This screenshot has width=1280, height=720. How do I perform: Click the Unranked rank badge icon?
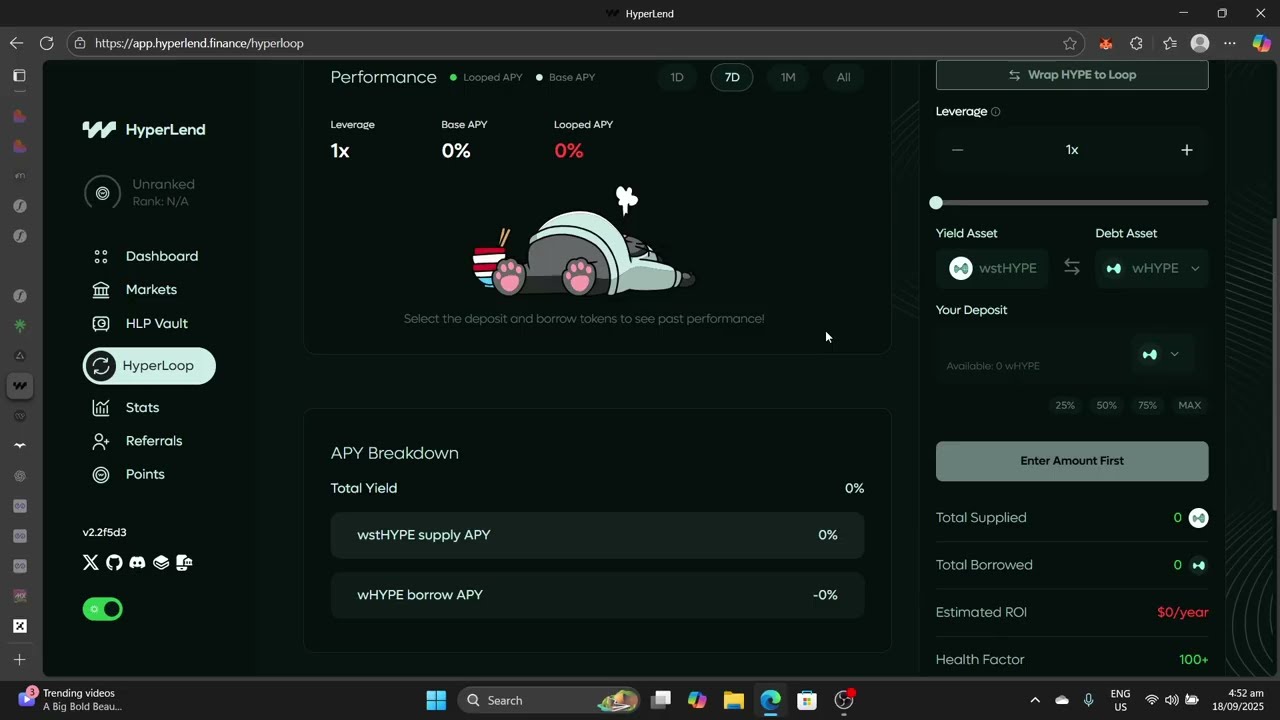coord(102,193)
